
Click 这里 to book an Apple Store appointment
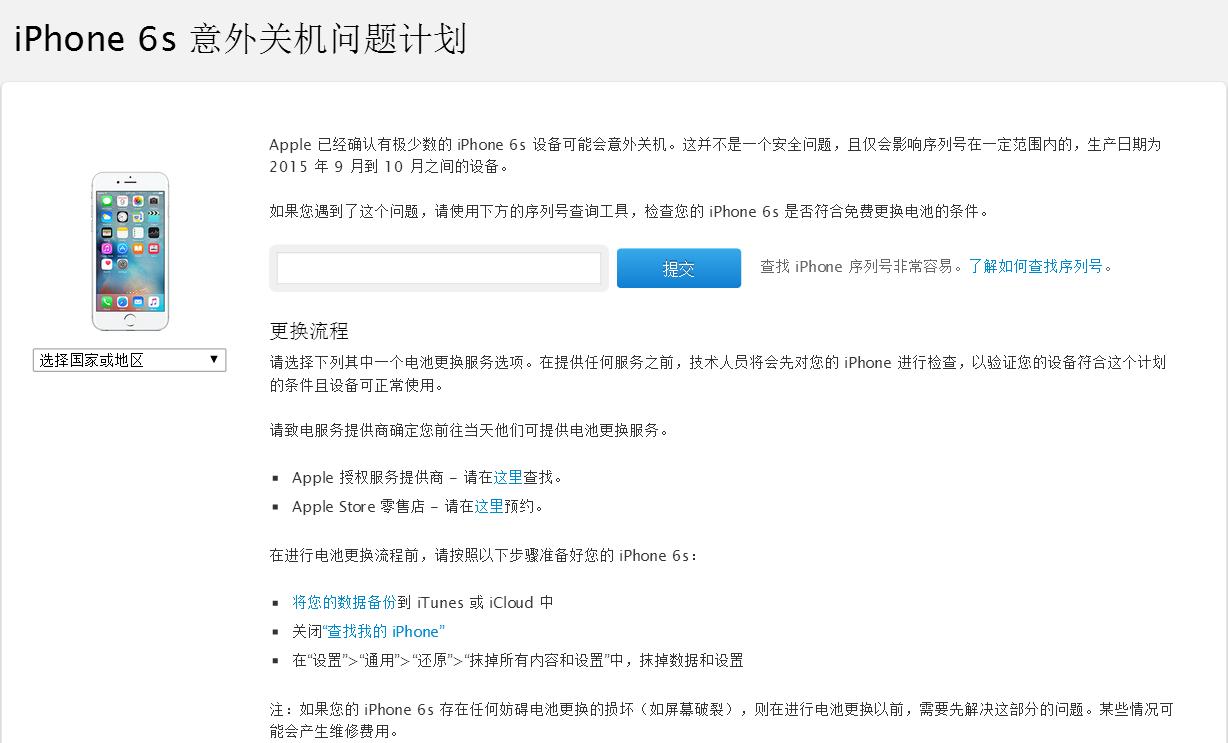click(489, 507)
